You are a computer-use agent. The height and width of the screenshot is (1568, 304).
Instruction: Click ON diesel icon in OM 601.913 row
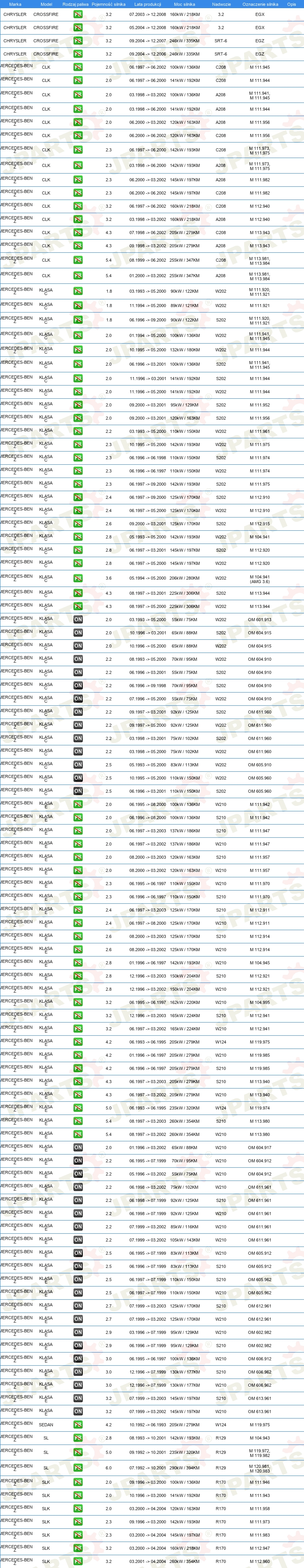(x=78, y=620)
